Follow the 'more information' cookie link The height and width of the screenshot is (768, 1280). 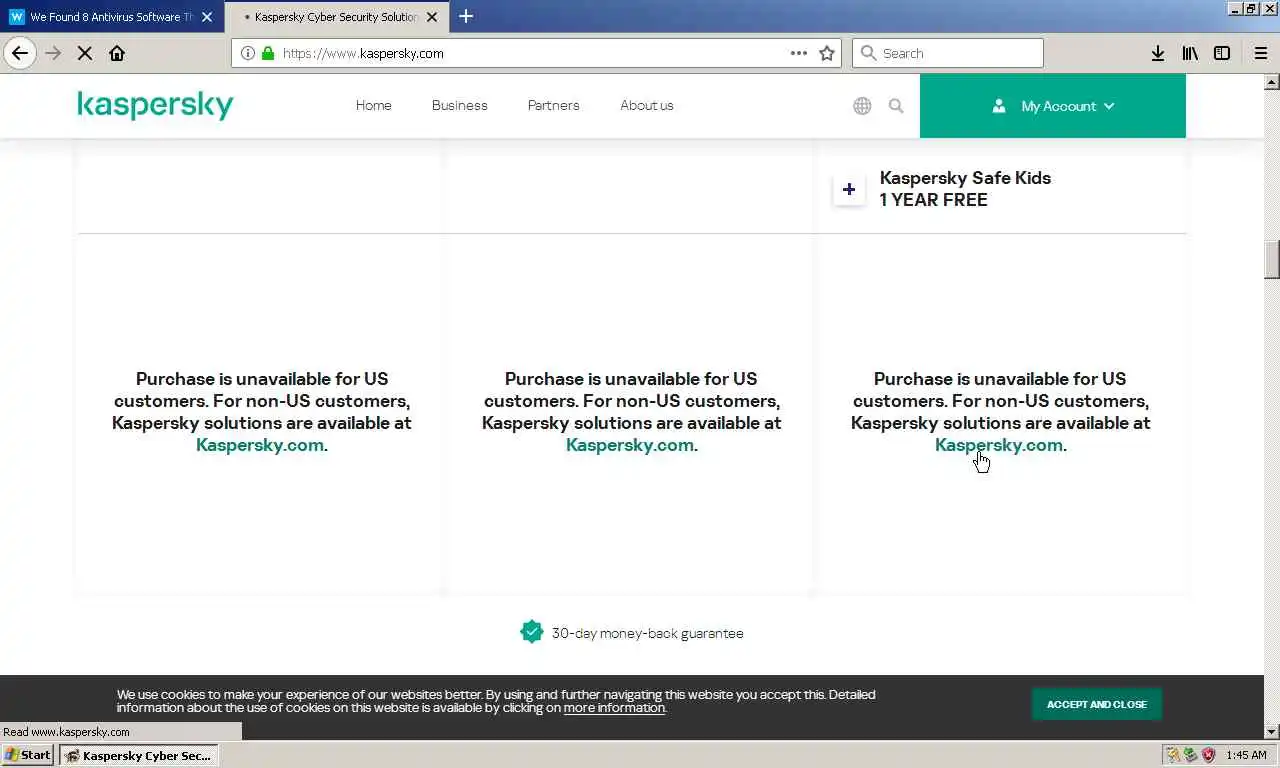click(x=614, y=708)
